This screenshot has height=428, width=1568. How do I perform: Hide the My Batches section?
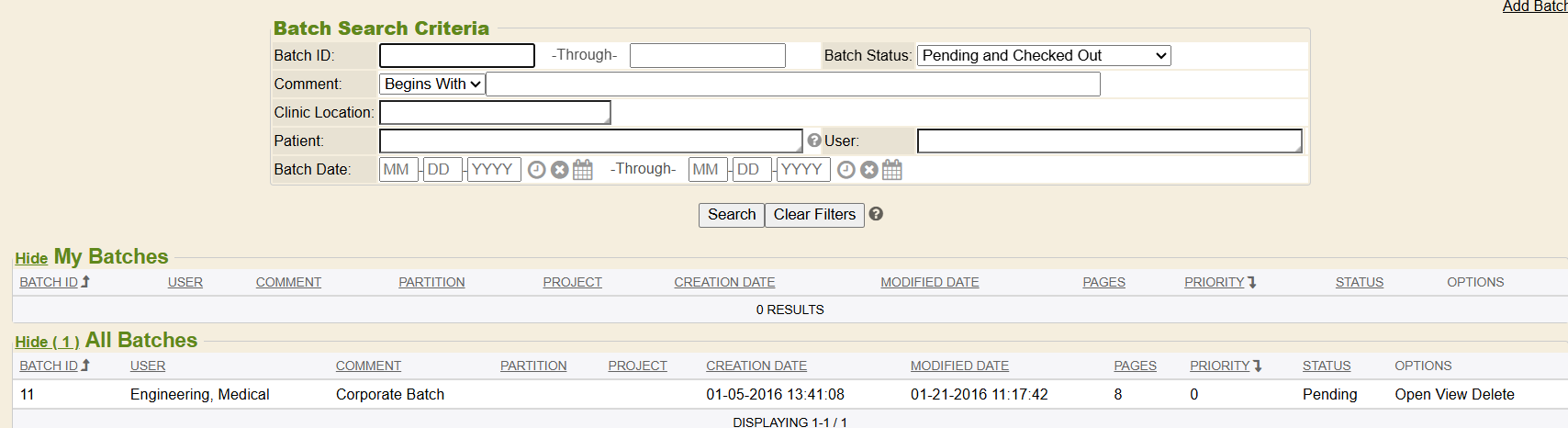31,258
